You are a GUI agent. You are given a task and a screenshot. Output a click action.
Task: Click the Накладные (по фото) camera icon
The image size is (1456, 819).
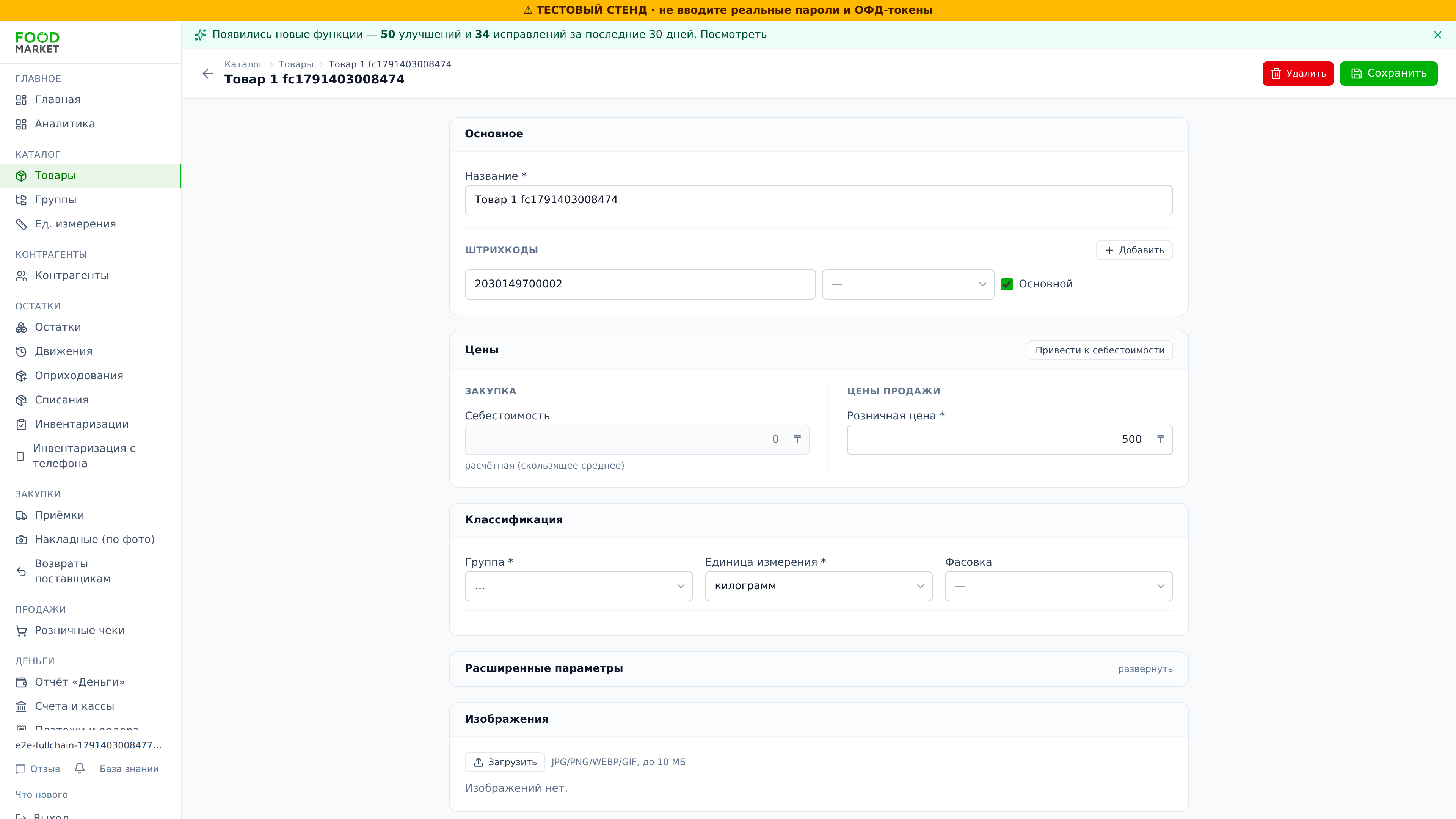pyautogui.click(x=21, y=540)
